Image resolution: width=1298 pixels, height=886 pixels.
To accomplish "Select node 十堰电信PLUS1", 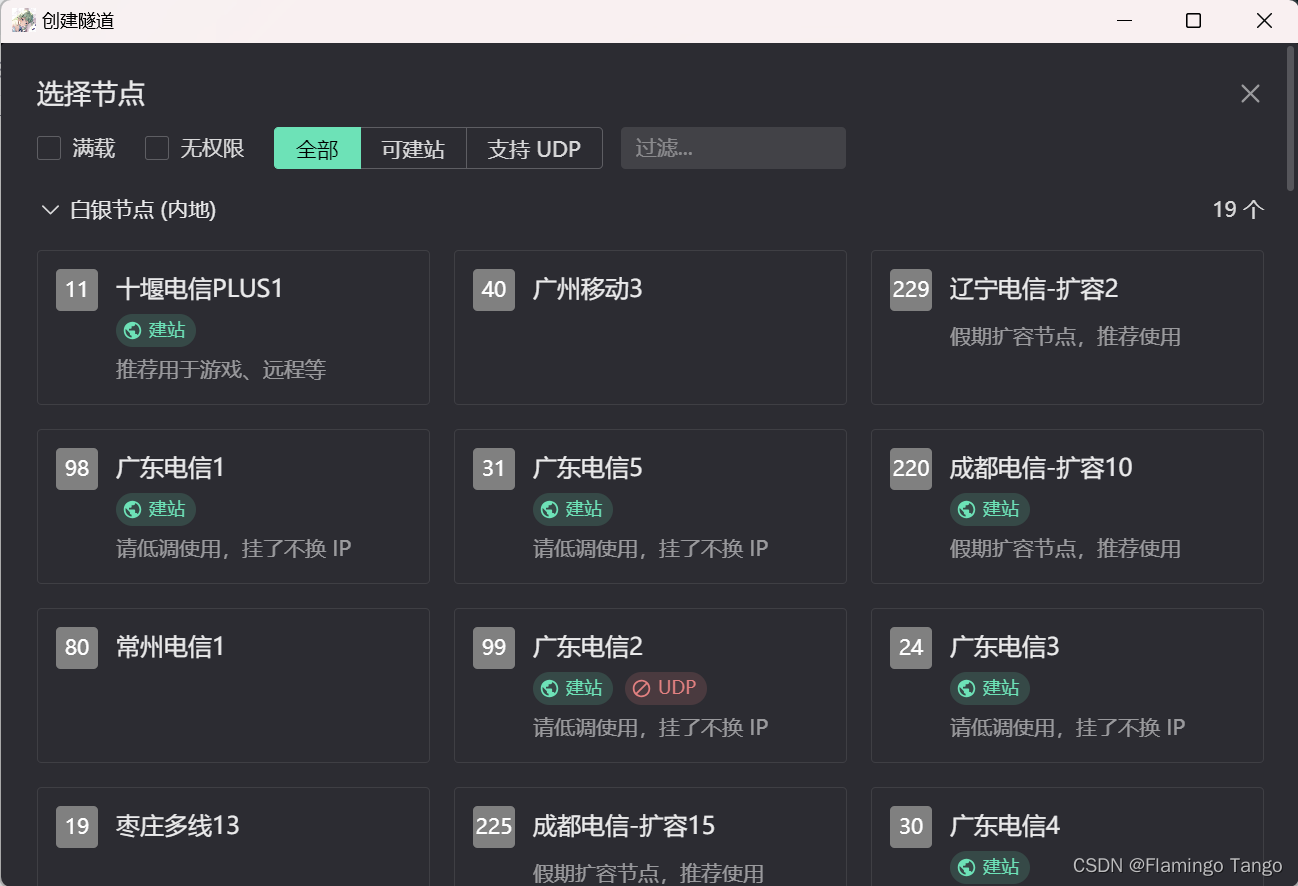I will click(x=233, y=327).
